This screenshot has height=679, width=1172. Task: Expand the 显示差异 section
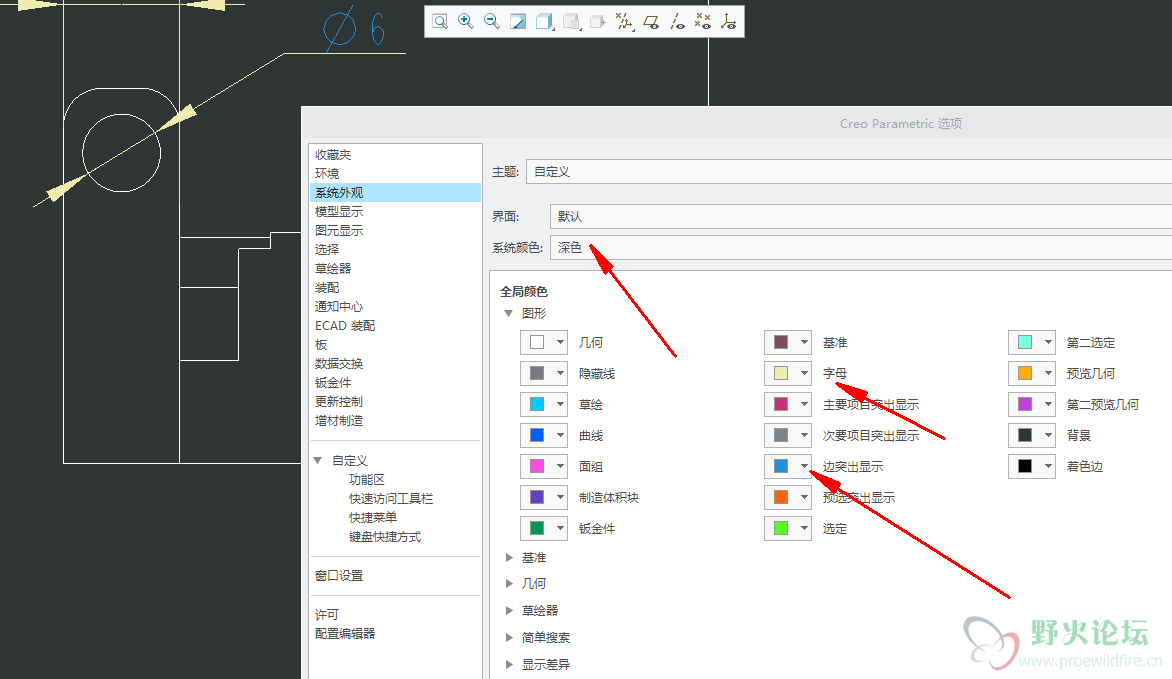coord(509,665)
